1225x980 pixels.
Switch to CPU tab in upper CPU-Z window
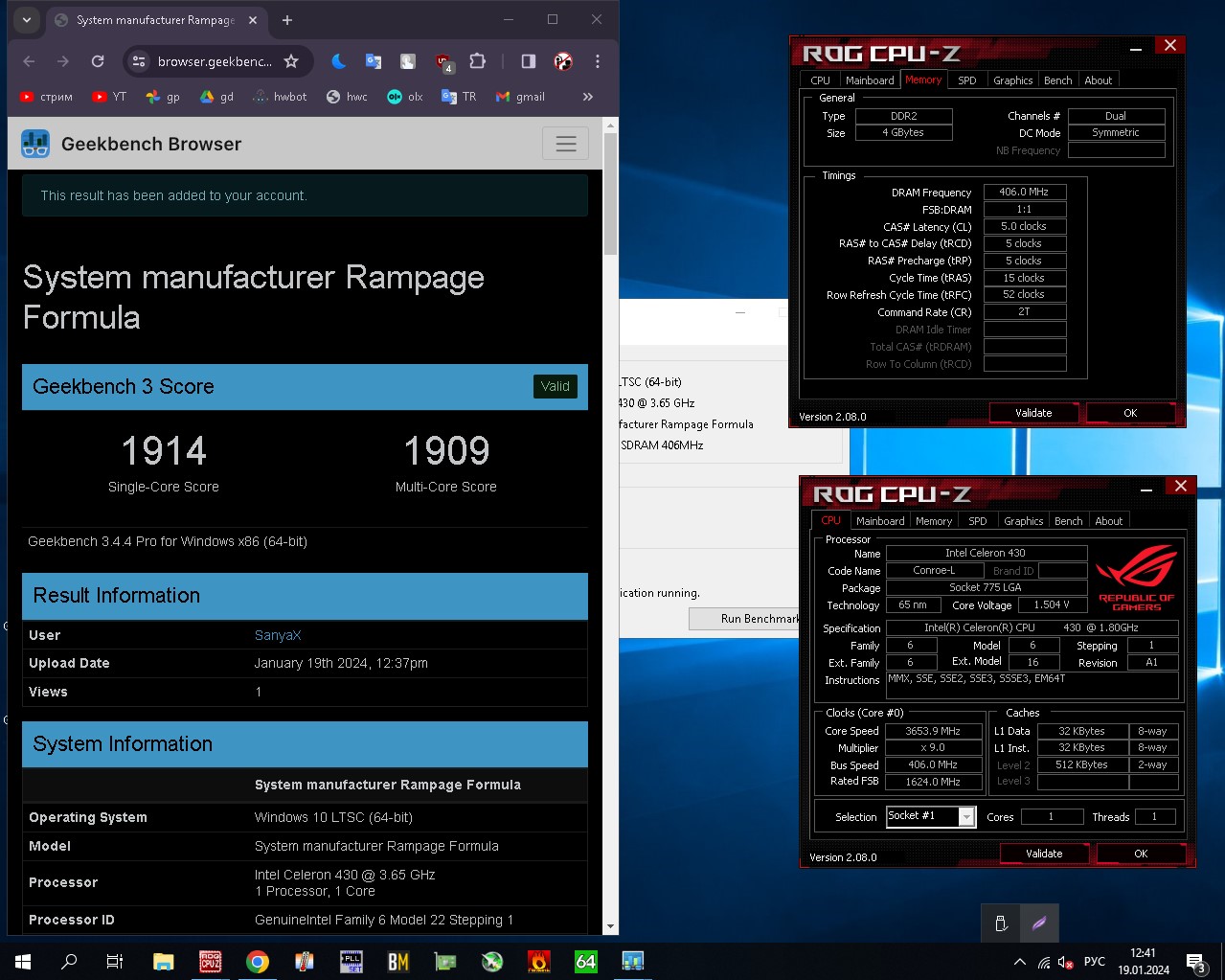click(820, 80)
